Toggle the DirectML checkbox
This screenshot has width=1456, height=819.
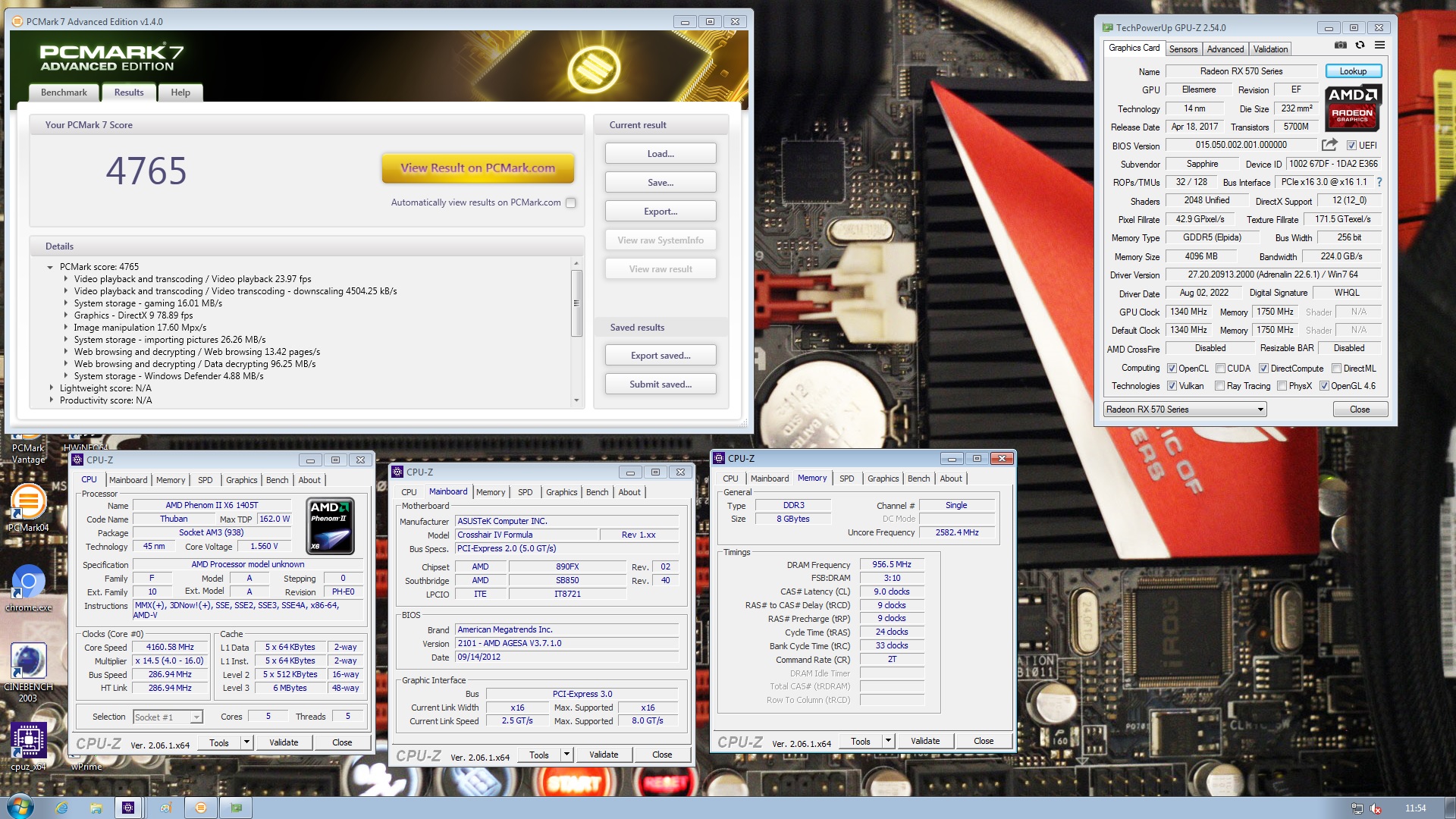(1336, 369)
